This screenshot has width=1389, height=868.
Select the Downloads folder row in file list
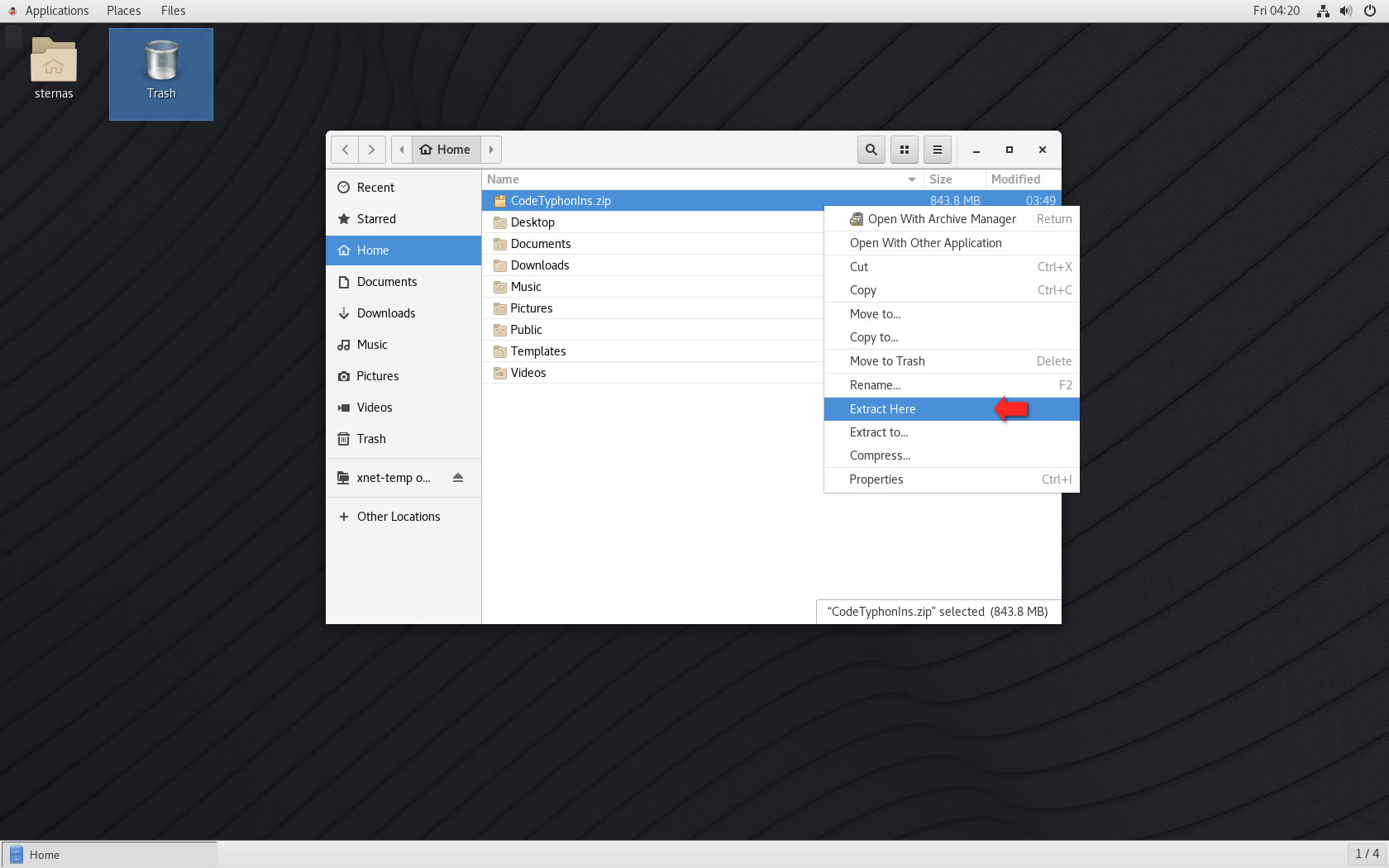point(653,265)
